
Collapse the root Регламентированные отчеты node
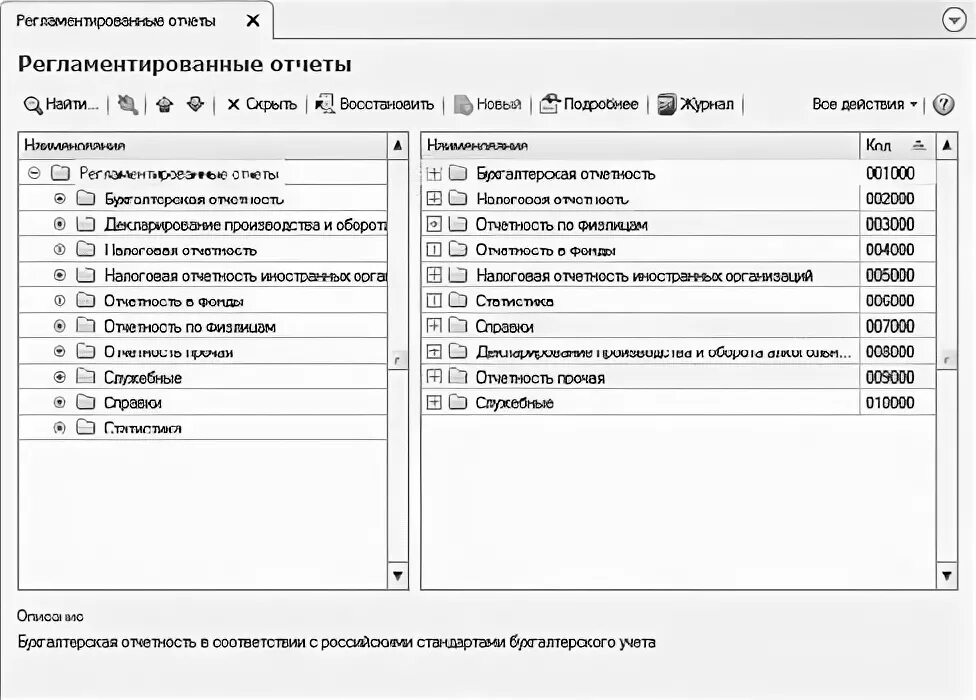[x=34, y=173]
